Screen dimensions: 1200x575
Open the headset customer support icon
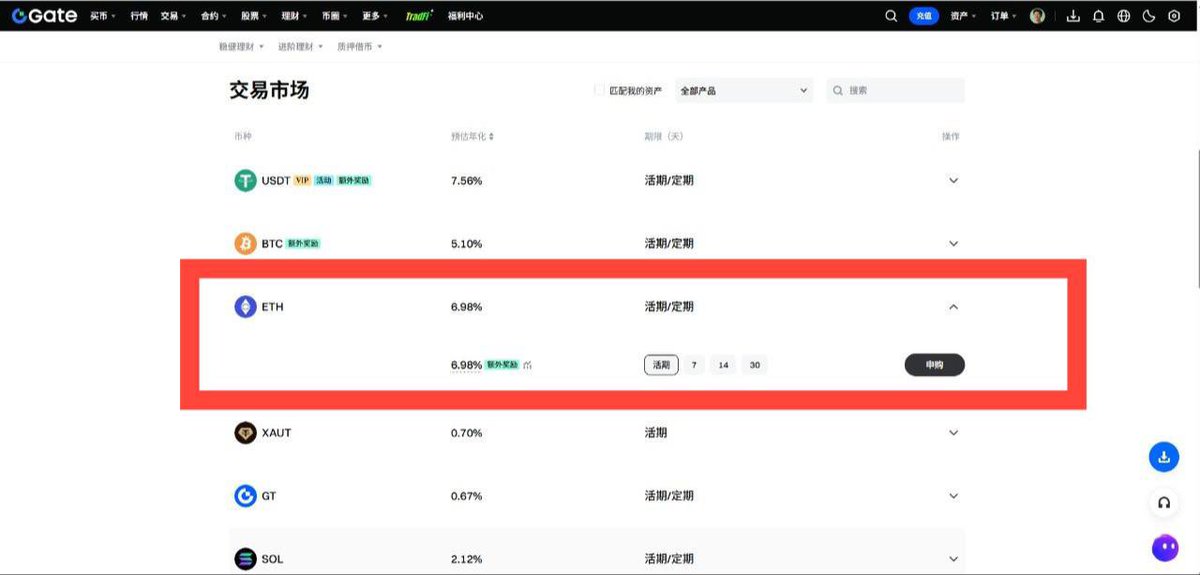pyautogui.click(x=1164, y=503)
